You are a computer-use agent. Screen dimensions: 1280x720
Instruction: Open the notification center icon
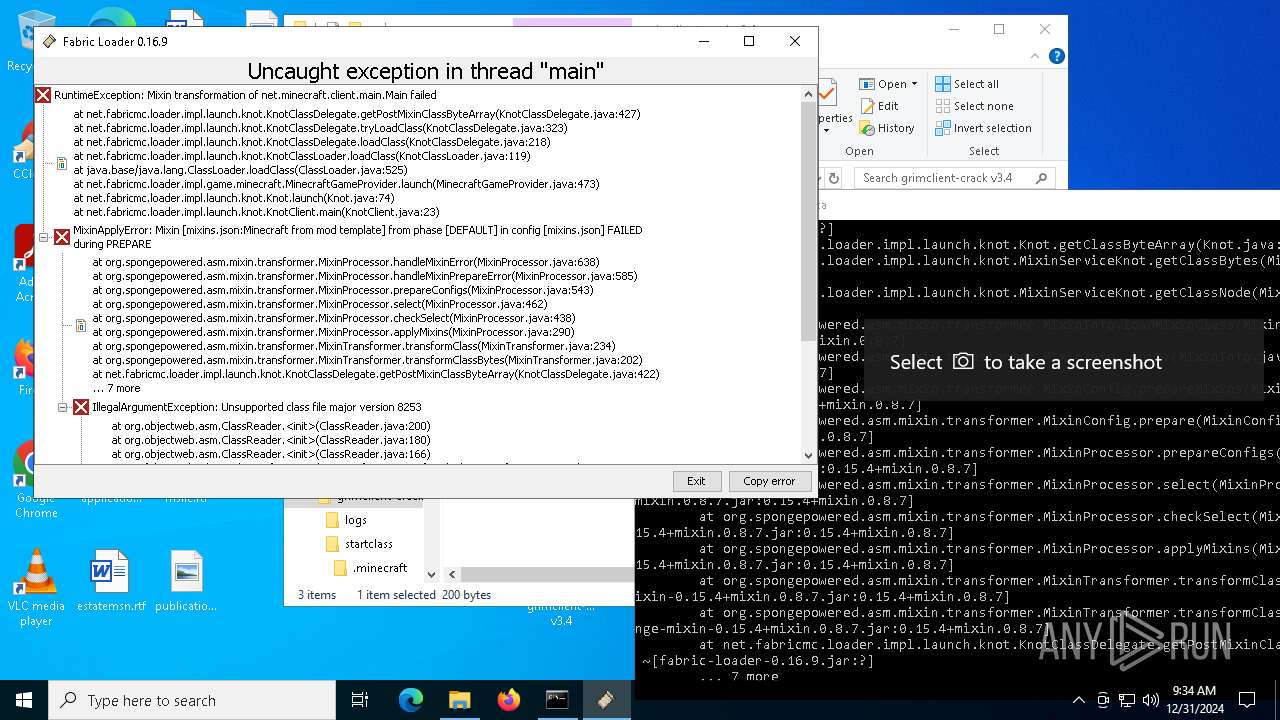[1247, 700]
